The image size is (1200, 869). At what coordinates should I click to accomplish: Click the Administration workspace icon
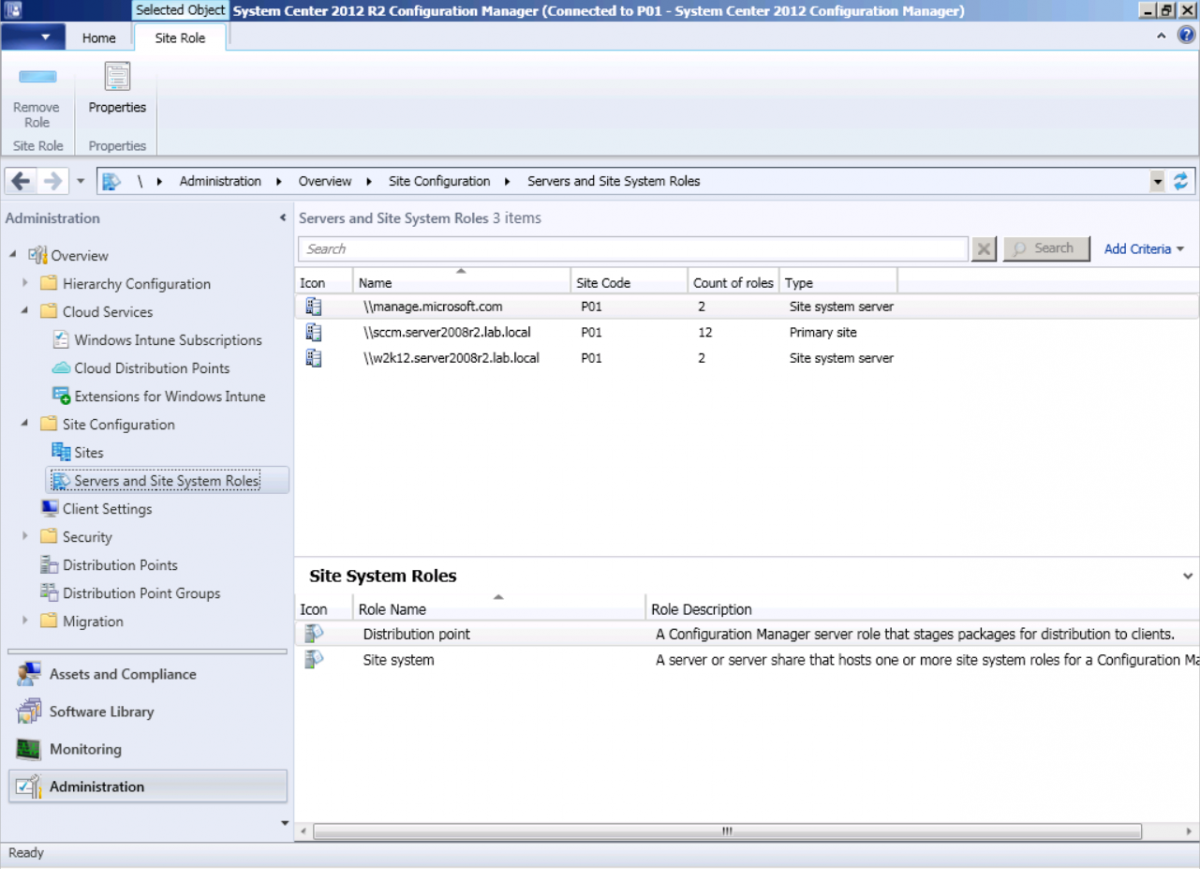point(28,787)
